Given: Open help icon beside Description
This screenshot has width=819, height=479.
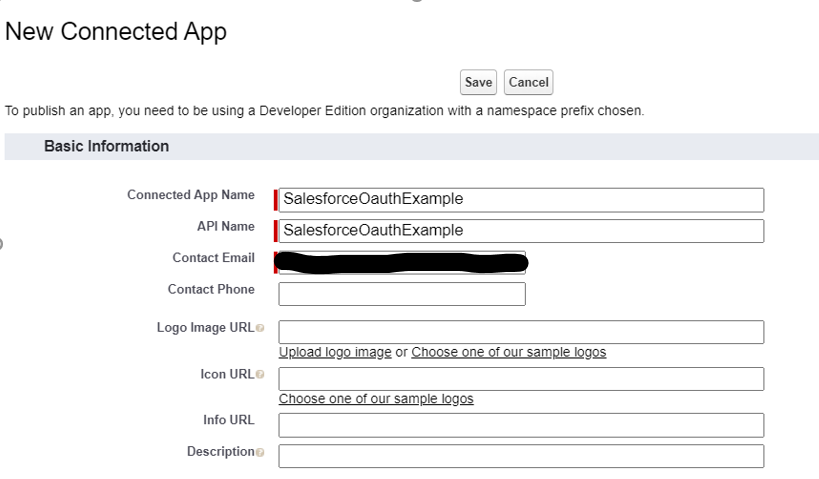Looking at the screenshot, I should tap(260, 452).
